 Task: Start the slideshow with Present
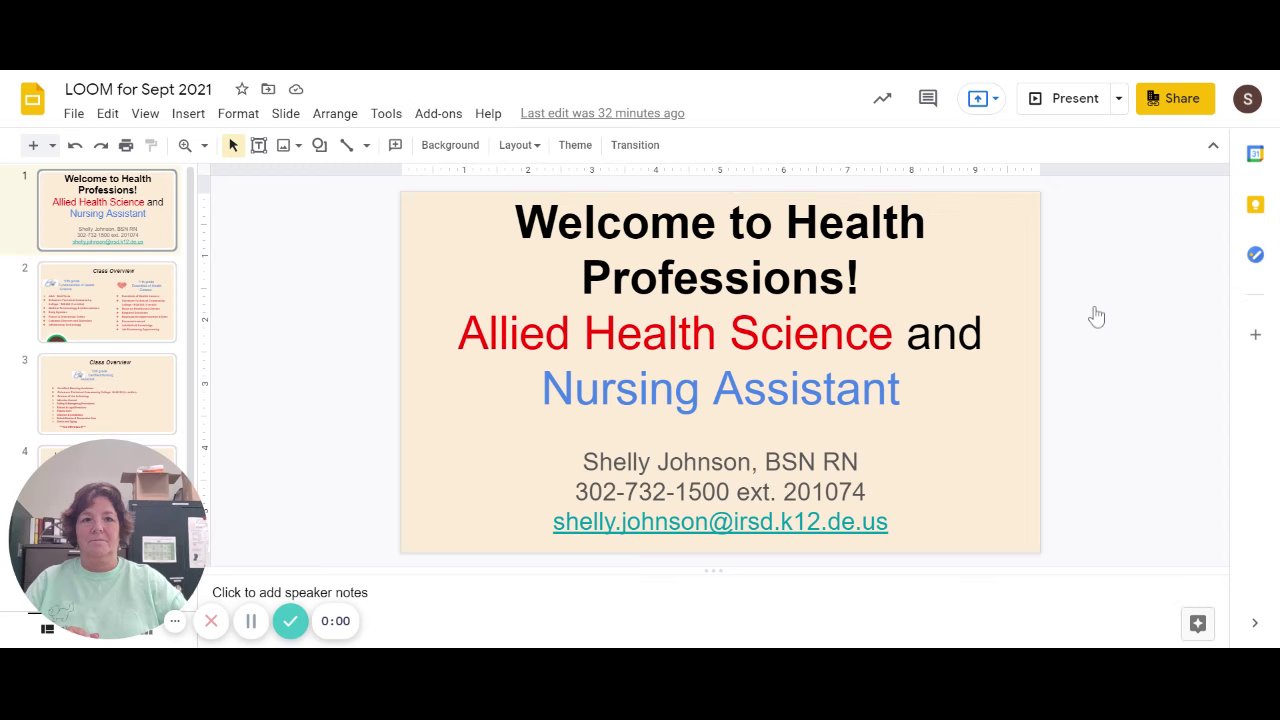pyautogui.click(x=1064, y=98)
